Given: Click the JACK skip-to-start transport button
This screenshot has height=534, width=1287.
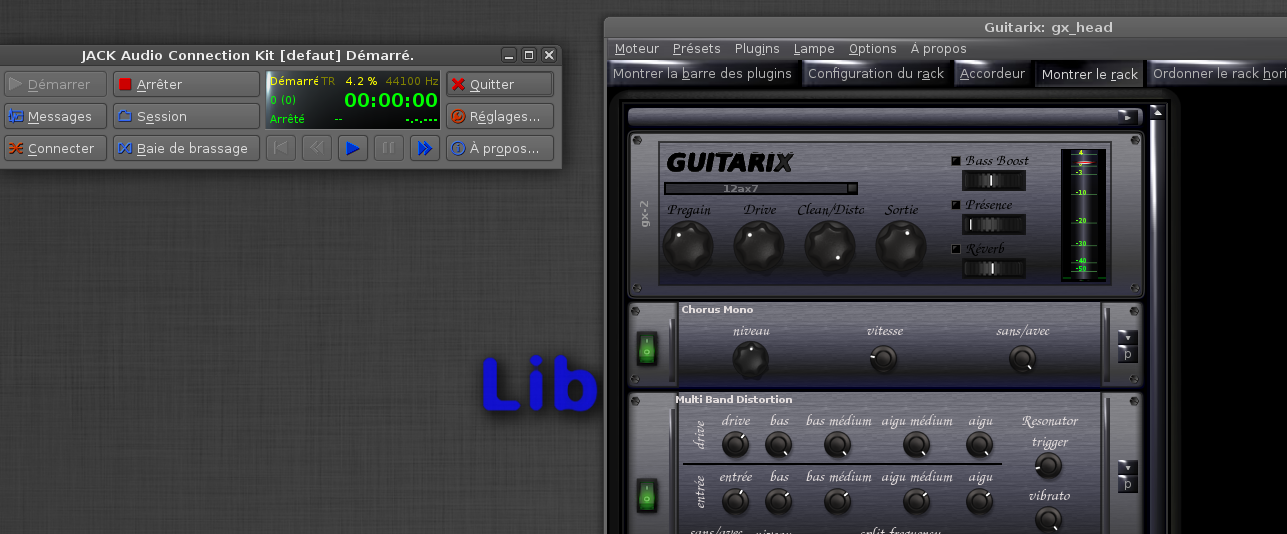Looking at the screenshot, I should point(281,148).
